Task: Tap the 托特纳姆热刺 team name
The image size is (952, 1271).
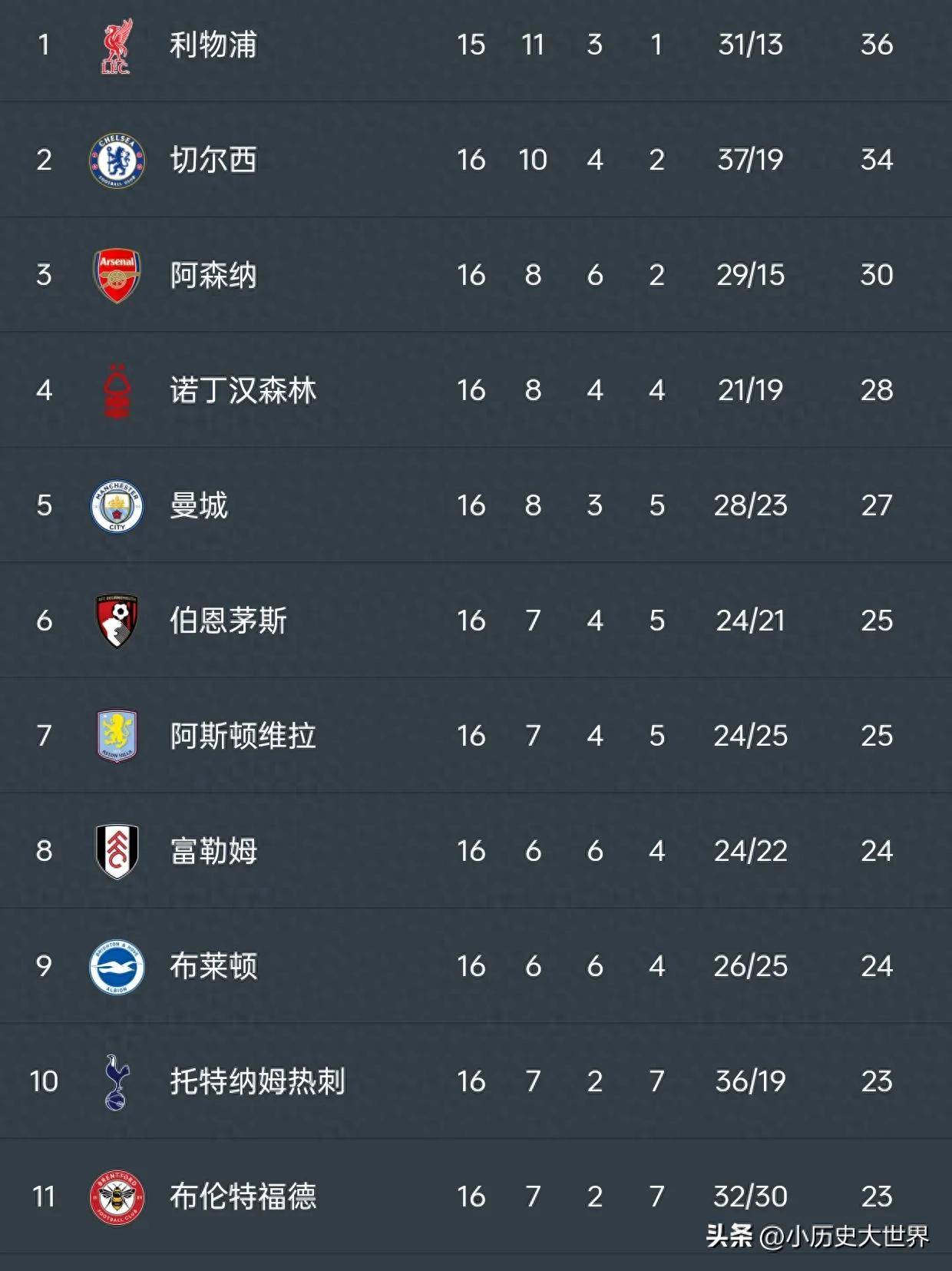Action: click(257, 1081)
